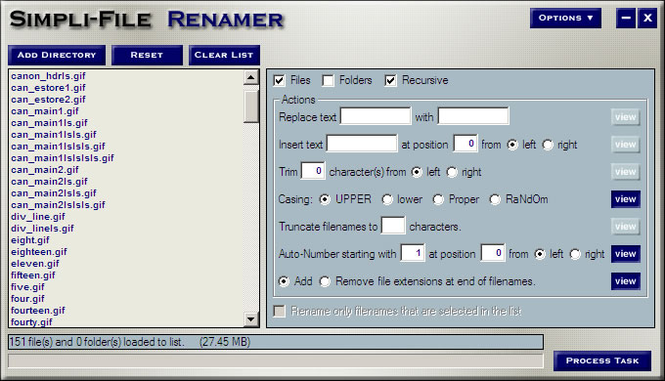The image size is (665, 381).
Task: Select can_estore1.gif in the list
Action: 48,88
